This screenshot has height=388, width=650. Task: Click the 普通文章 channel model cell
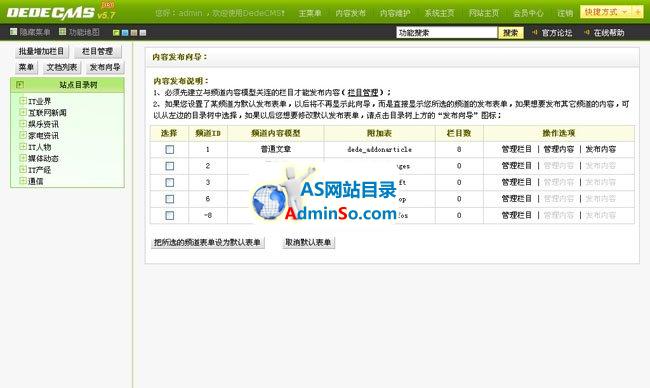coord(276,149)
